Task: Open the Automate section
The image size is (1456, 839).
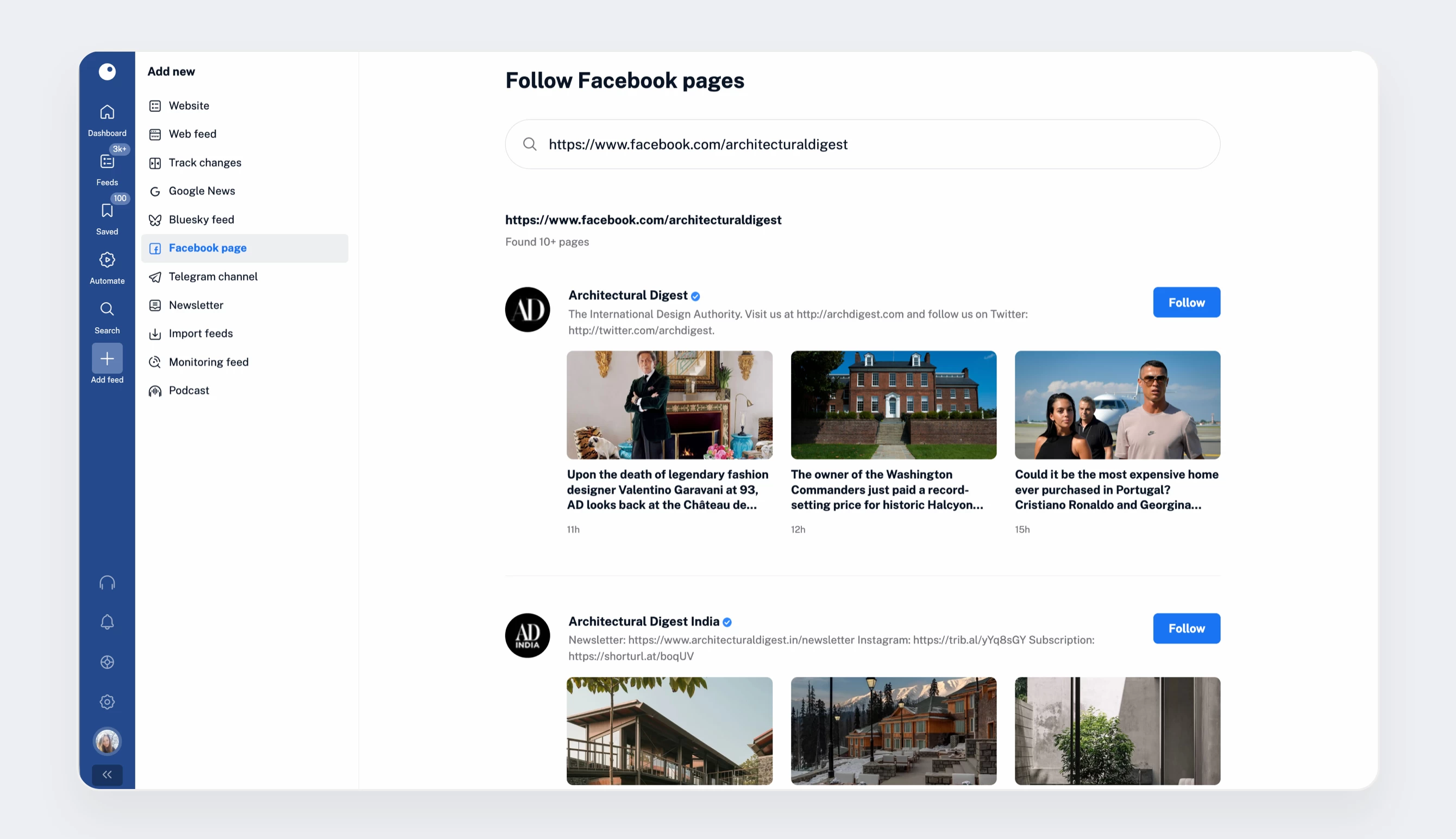Action: 107,260
